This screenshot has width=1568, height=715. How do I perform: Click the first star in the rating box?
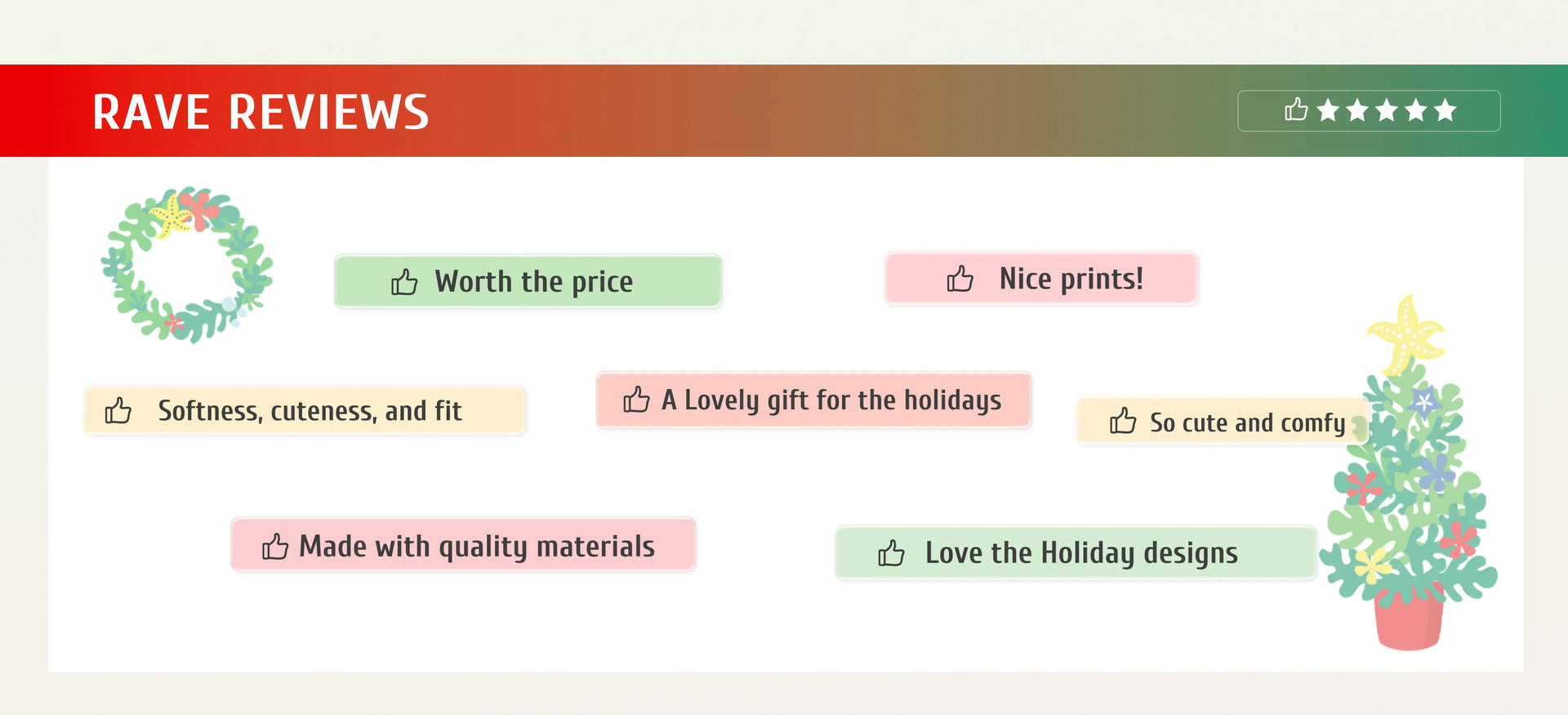[1329, 109]
